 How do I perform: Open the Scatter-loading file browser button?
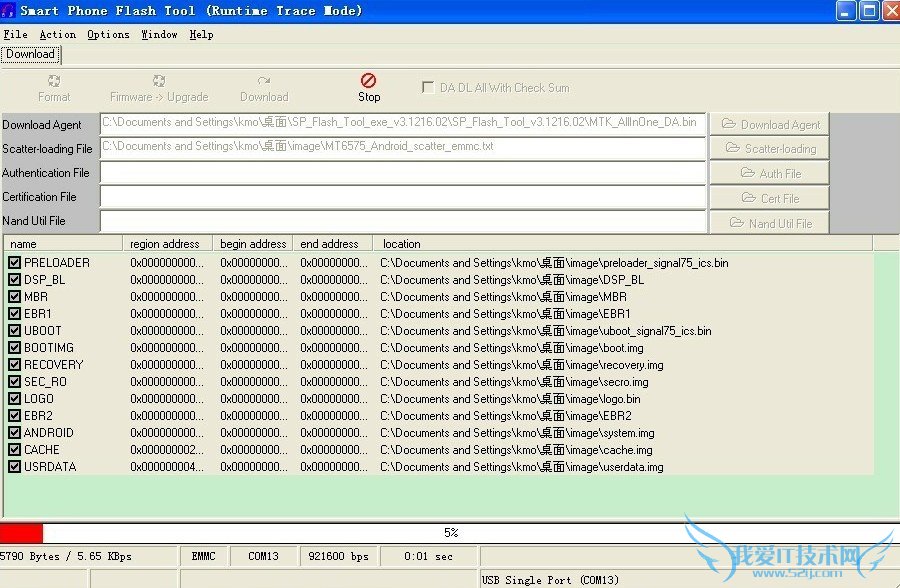pos(769,149)
